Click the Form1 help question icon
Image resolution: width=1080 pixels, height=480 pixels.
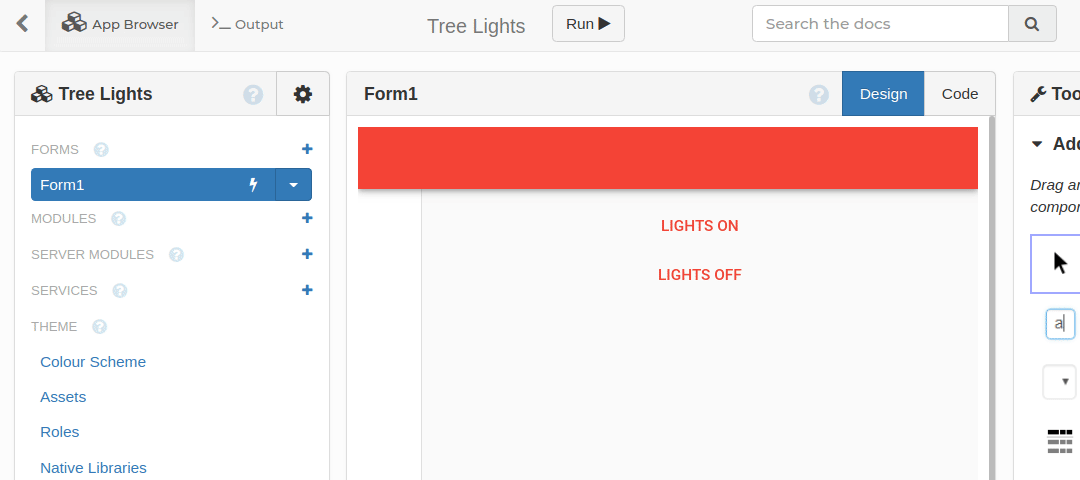[819, 95]
